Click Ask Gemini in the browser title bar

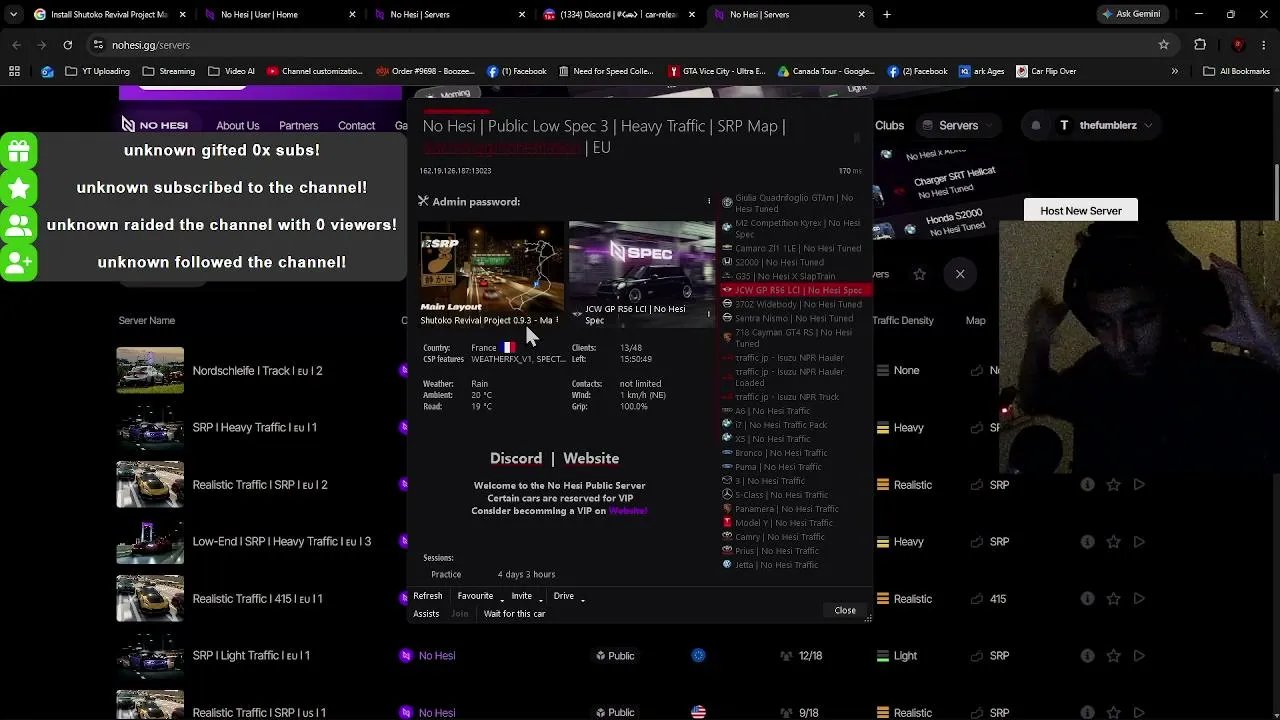1131,14
